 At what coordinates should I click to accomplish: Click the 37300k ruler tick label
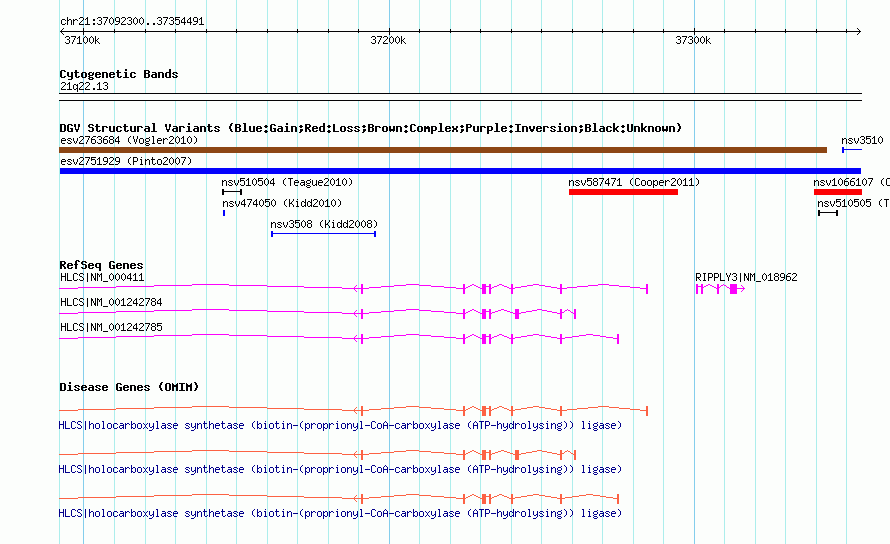tap(693, 40)
